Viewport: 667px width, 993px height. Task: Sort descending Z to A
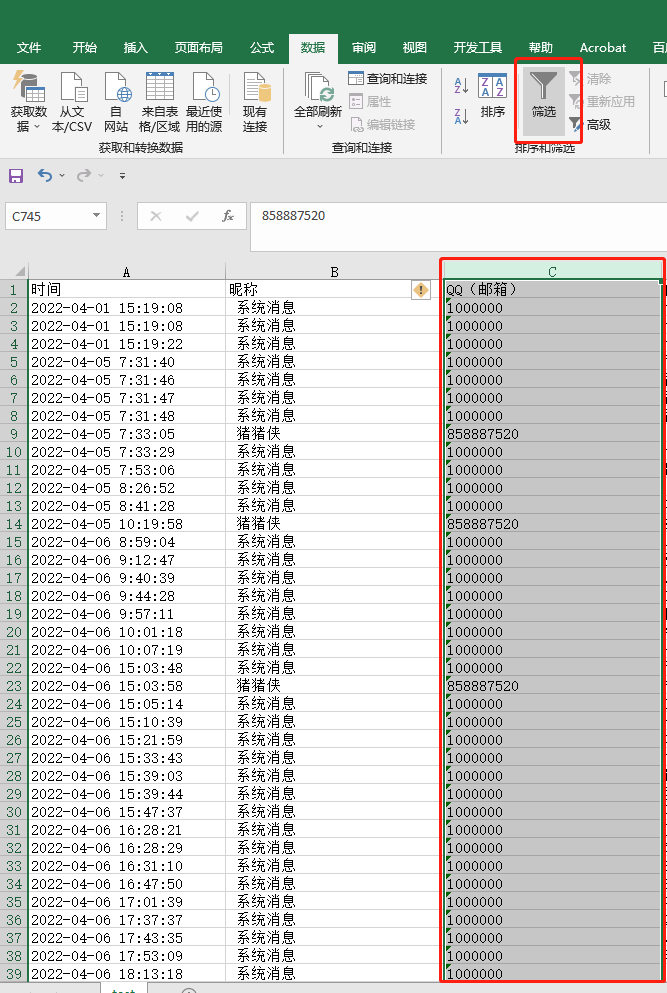(461, 116)
